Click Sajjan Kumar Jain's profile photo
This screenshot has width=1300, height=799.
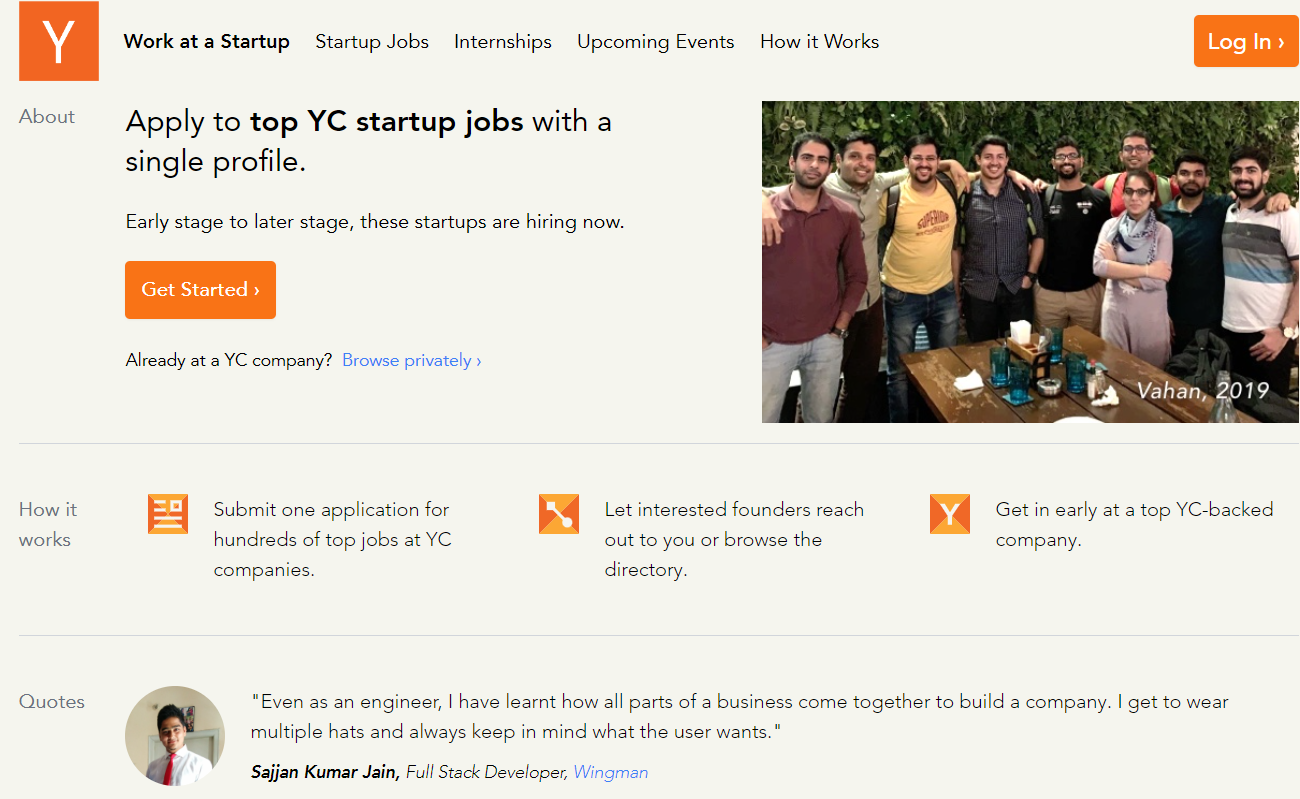(x=175, y=736)
